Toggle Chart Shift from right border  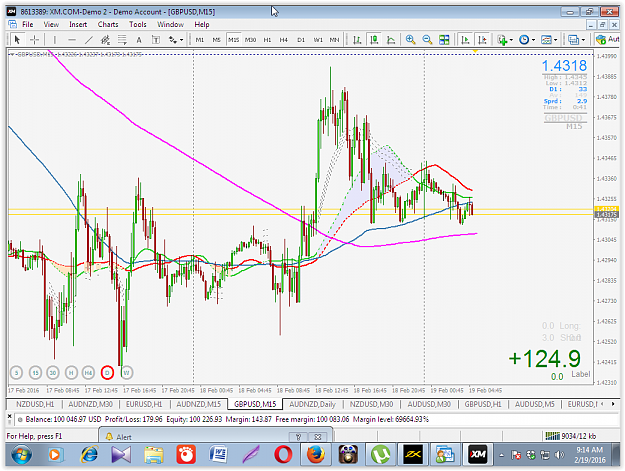pyautogui.click(x=482, y=40)
